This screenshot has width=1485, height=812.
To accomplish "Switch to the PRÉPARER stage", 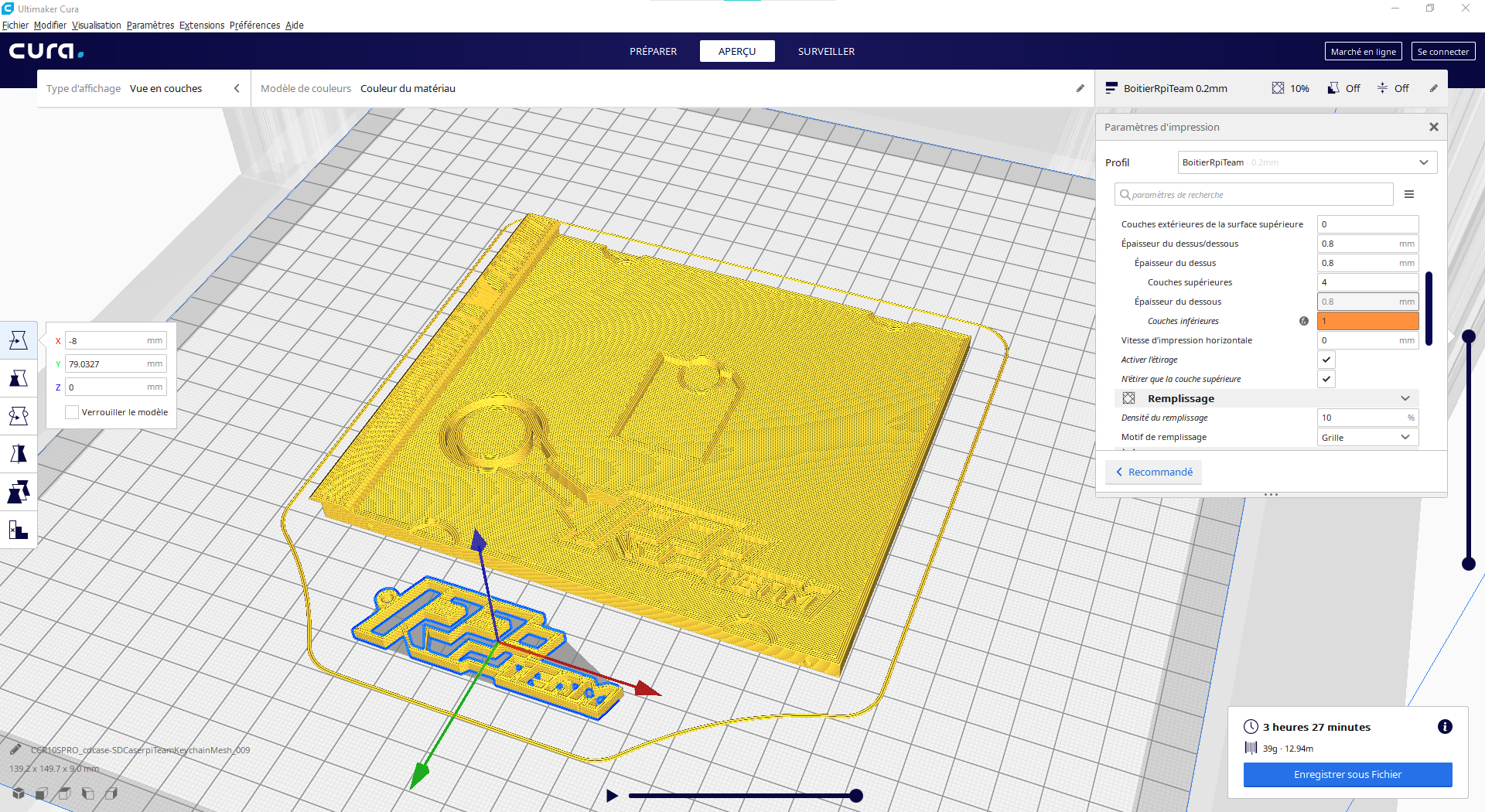I will click(x=653, y=51).
